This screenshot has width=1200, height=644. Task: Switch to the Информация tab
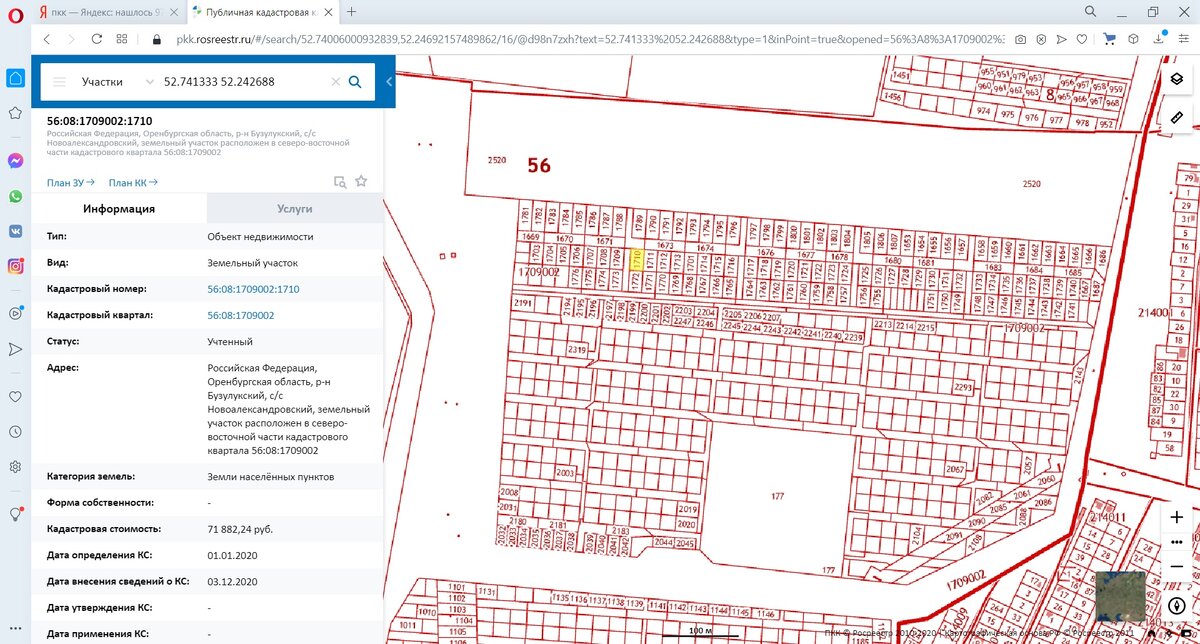tap(119, 208)
